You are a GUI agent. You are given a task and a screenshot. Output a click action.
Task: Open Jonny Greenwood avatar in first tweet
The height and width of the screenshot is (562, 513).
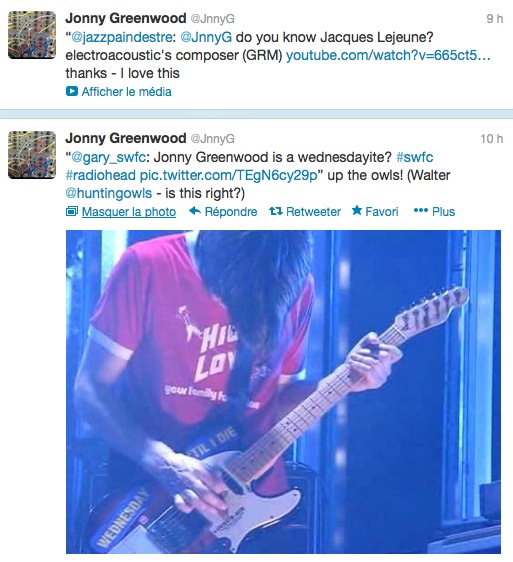click(x=32, y=35)
